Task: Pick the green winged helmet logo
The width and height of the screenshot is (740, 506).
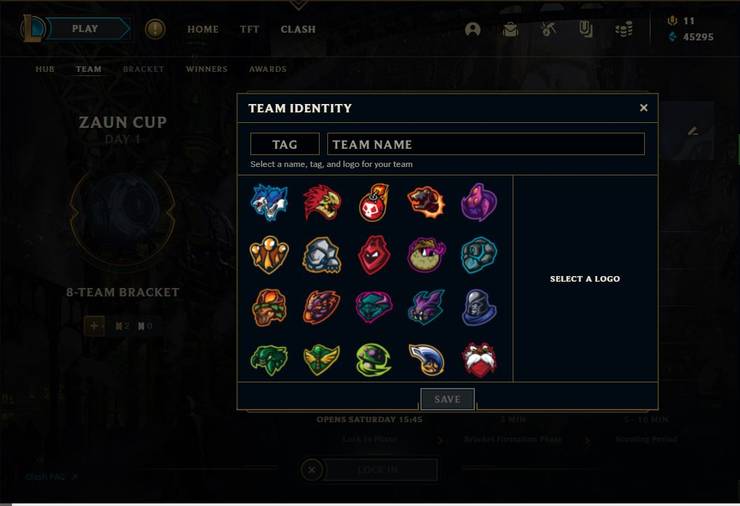Action: 321,360
